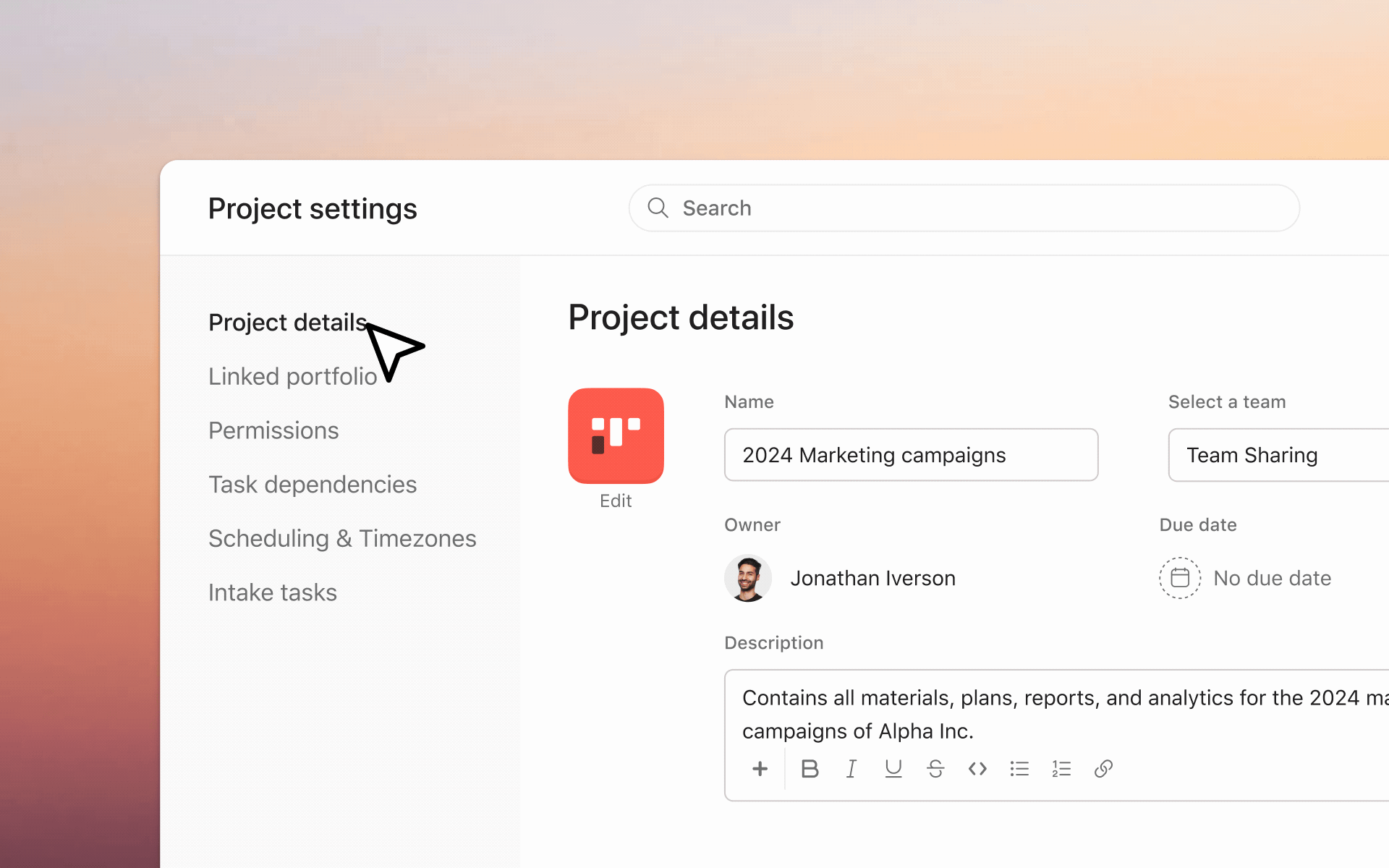Image resolution: width=1389 pixels, height=868 pixels.
Task: Click Jonathan Iverson's avatar photo
Action: [748, 578]
